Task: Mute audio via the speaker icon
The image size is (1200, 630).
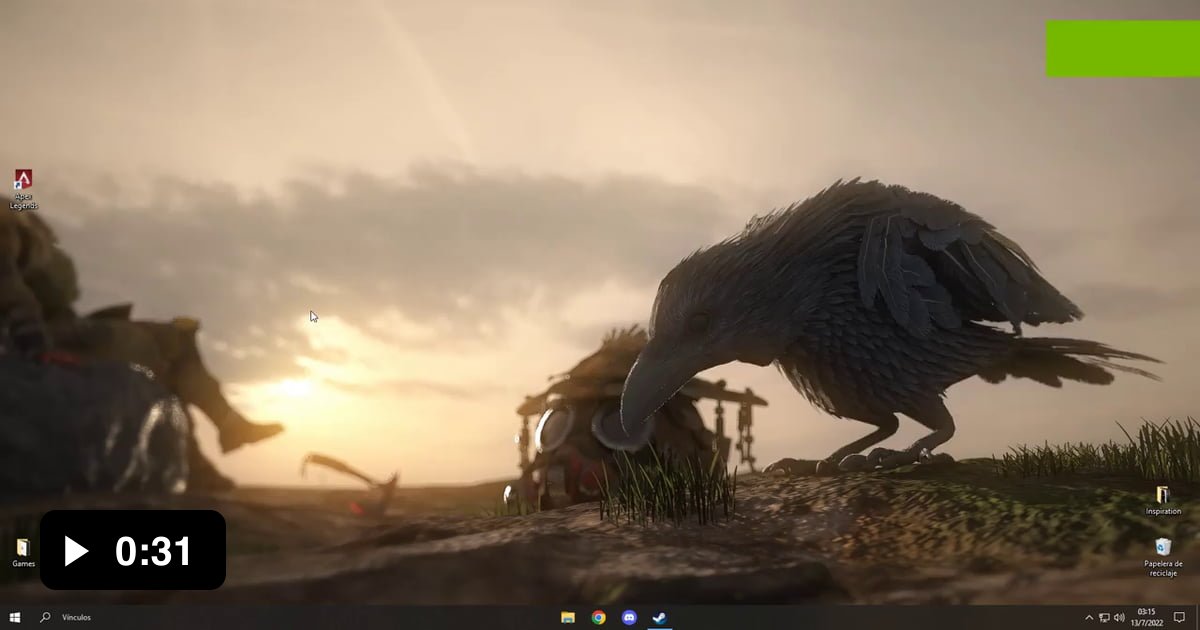Action: pos(1119,617)
